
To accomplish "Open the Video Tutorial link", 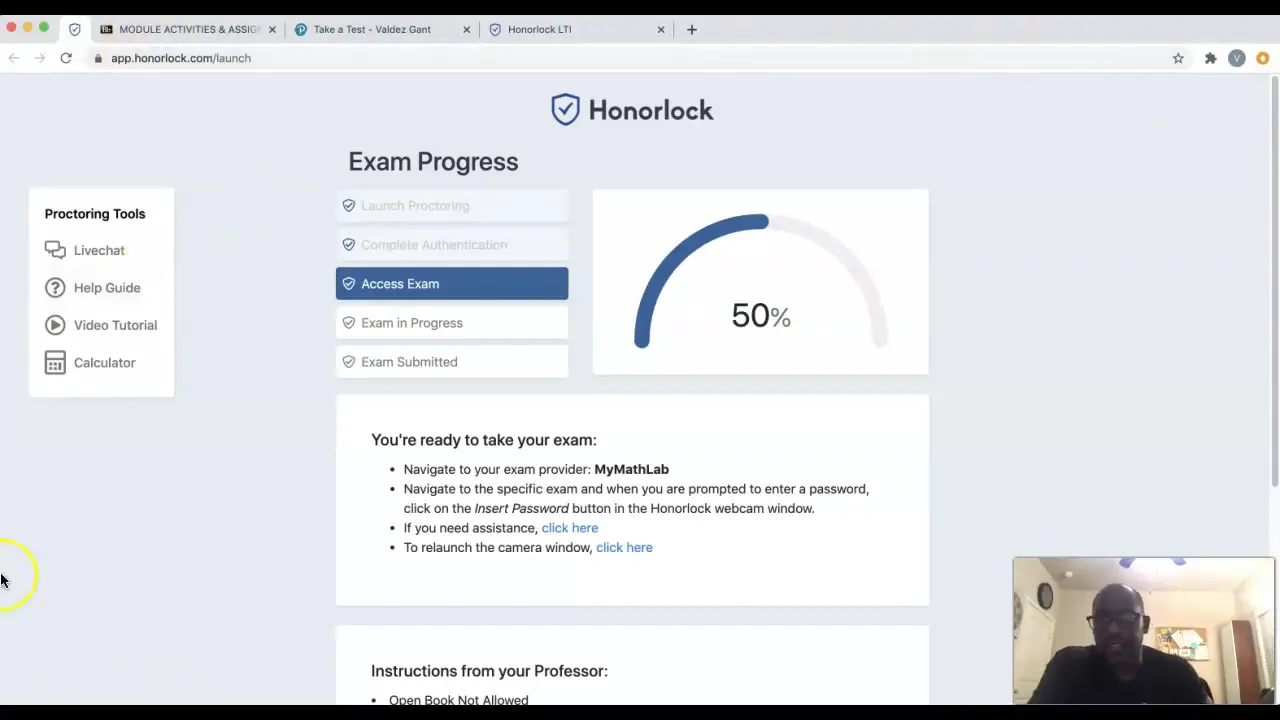I will click(x=115, y=325).
